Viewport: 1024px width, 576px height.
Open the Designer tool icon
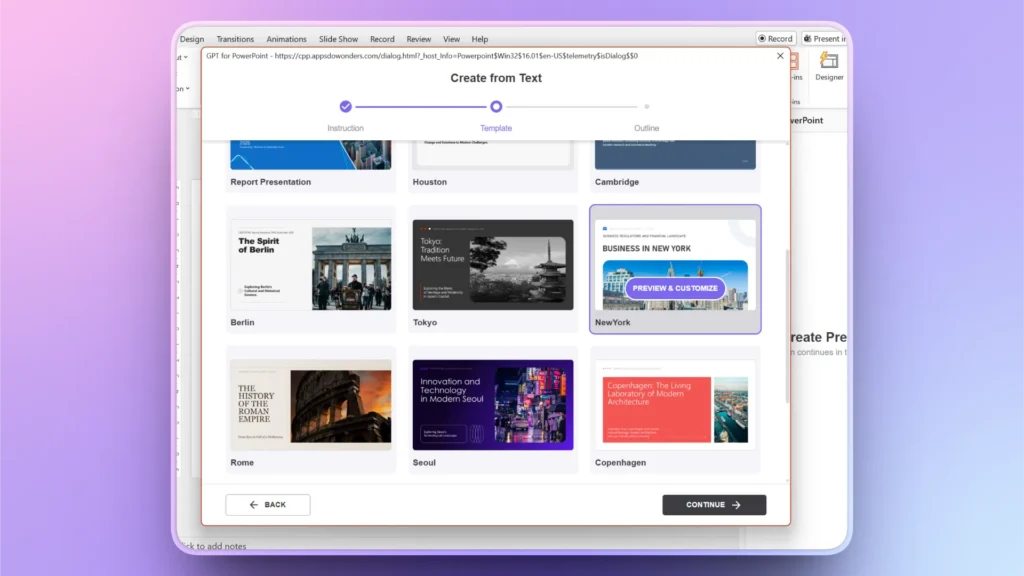pyautogui.click(x=829, y=67)
